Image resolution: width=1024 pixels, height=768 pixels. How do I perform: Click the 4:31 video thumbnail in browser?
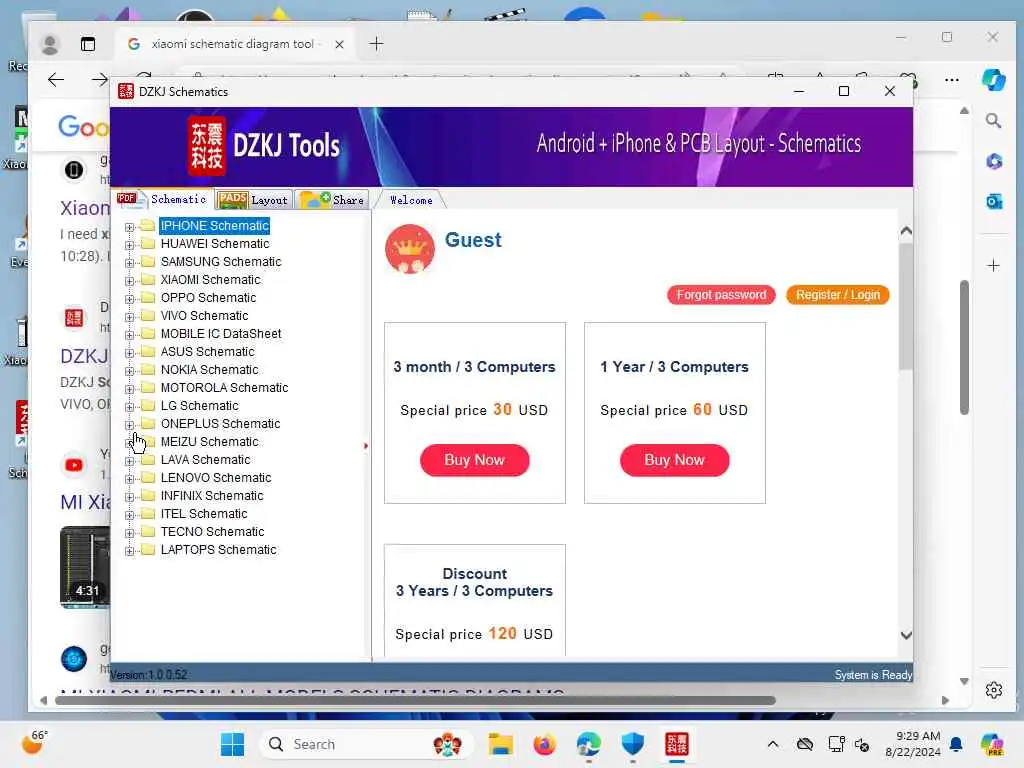point(85,567)
